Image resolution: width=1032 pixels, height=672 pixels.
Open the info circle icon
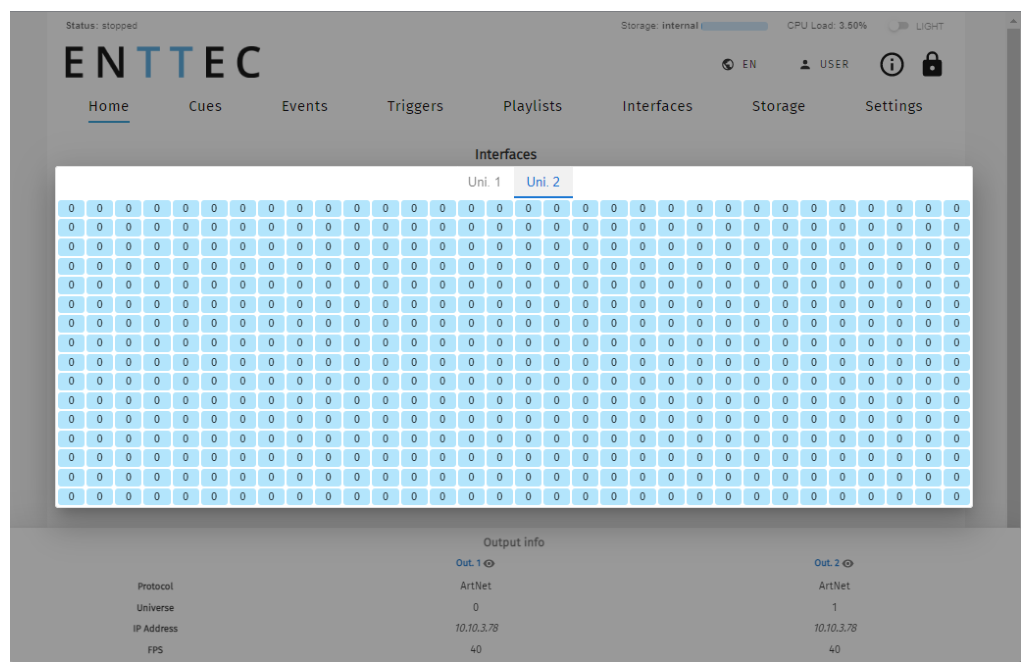point(892,65)
